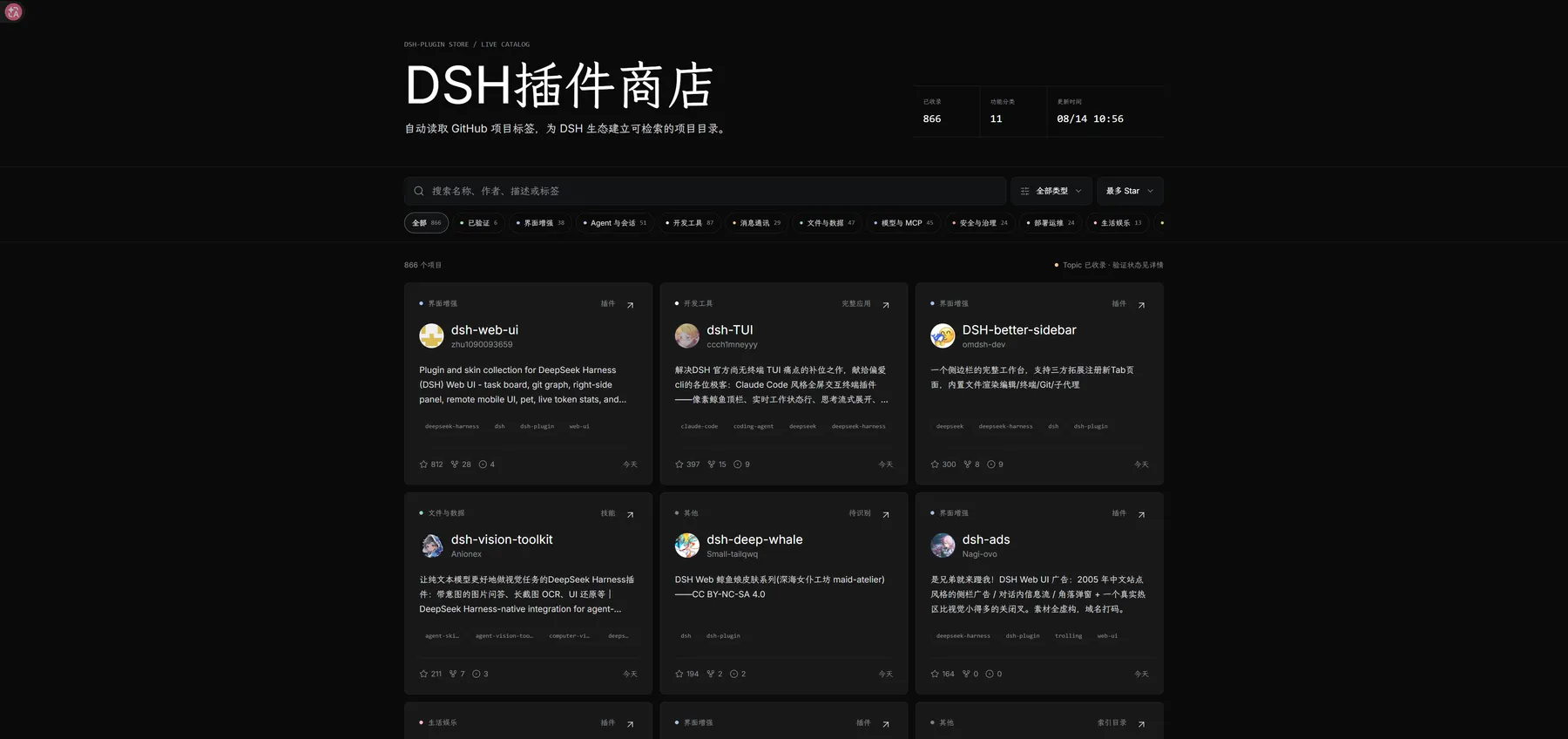
Task: Open the external link arrow on the dsh-vision-toolkit card
Action: 630,514
